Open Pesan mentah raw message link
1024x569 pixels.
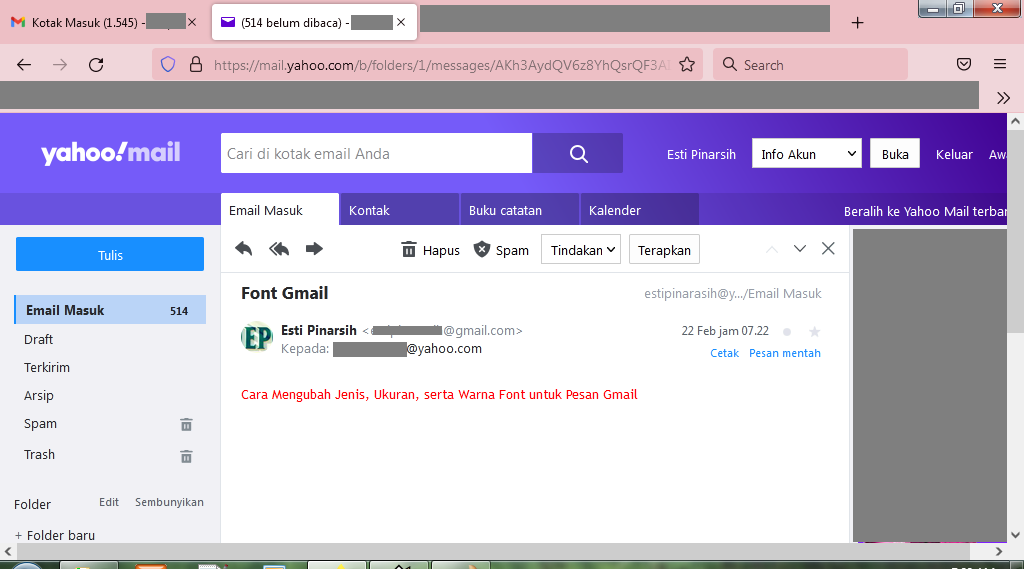tap(784, 353)
